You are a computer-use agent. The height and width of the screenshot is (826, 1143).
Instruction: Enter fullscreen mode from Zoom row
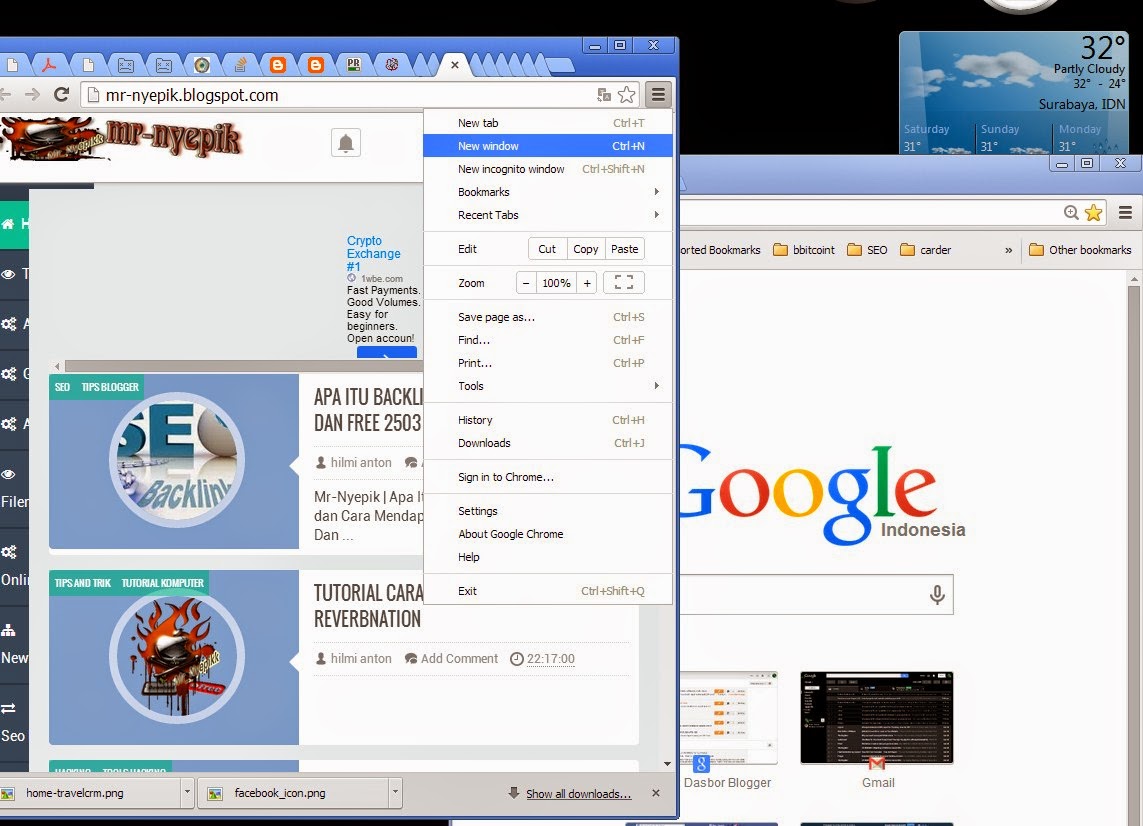tap(624, 283)
